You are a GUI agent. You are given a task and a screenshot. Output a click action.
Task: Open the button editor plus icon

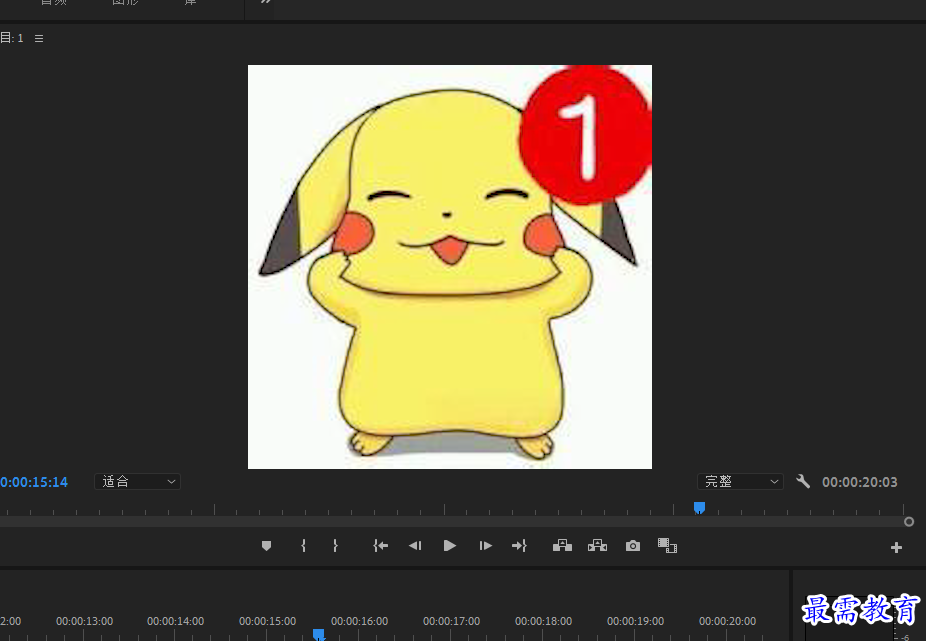(896, 548)
